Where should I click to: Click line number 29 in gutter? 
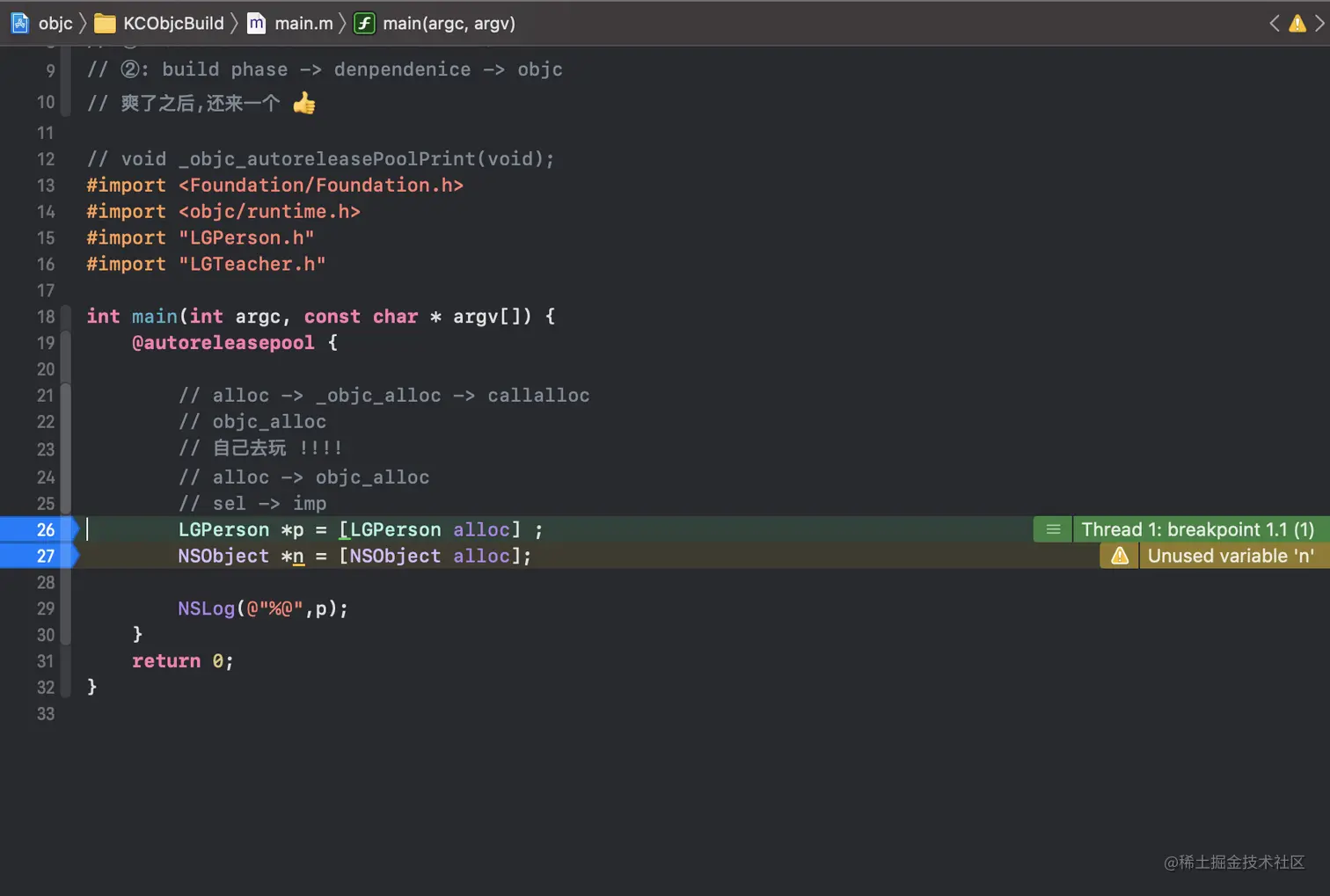coord(46,608)
